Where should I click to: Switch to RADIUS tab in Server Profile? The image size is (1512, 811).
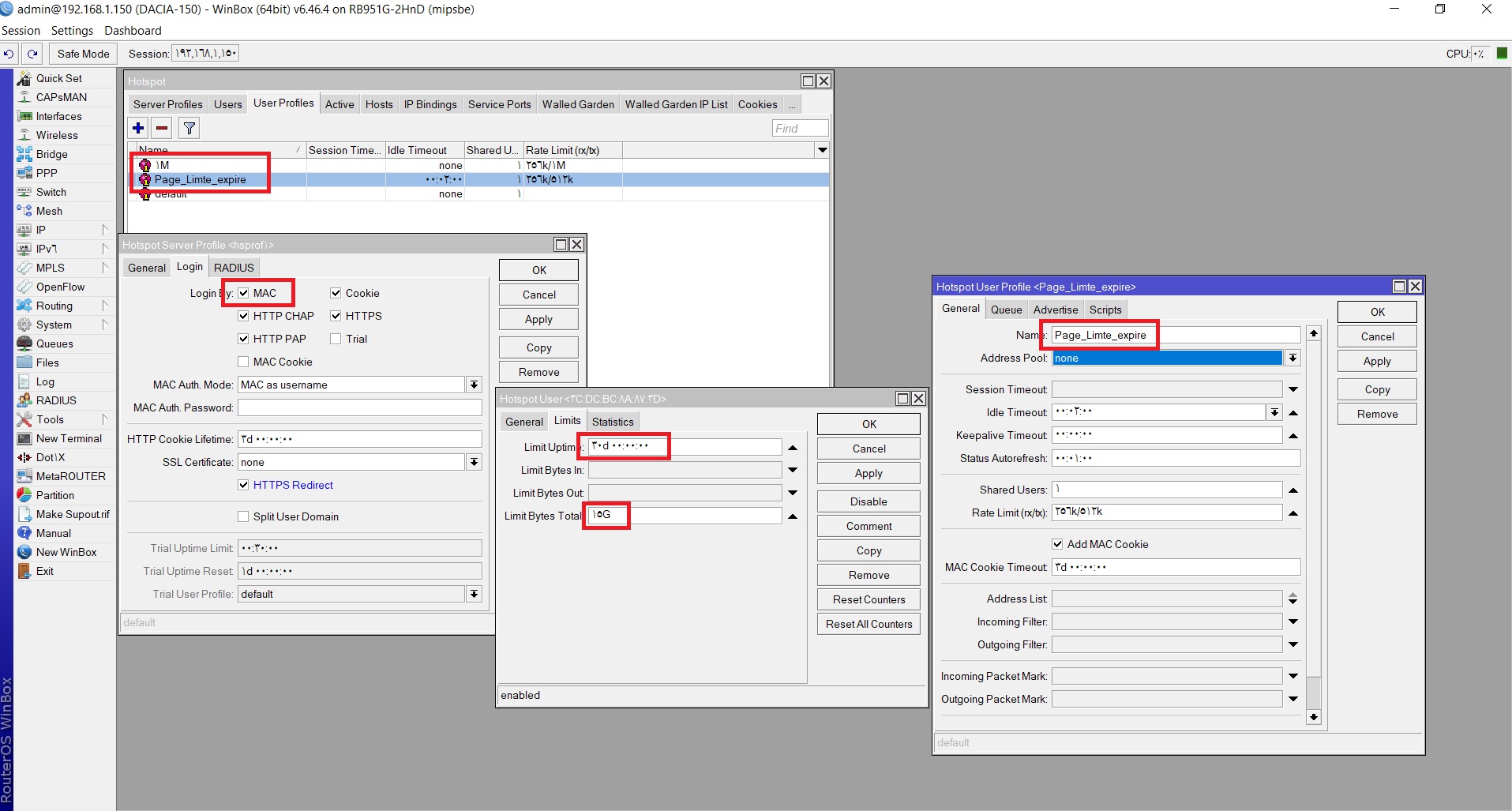pos(234,268)
